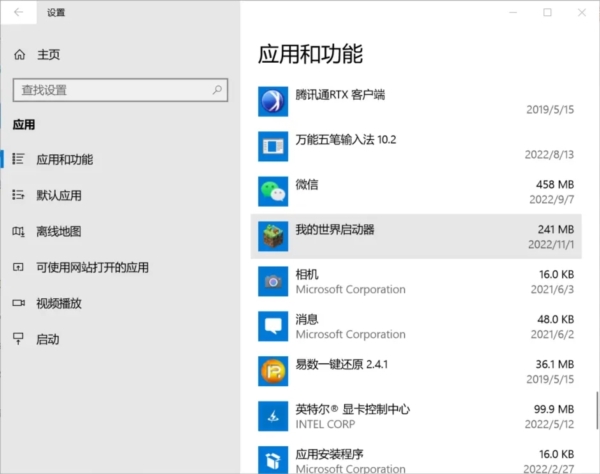Click the date 2022/8/13
This screenshot has width=600, height=474.
(549, 155)
